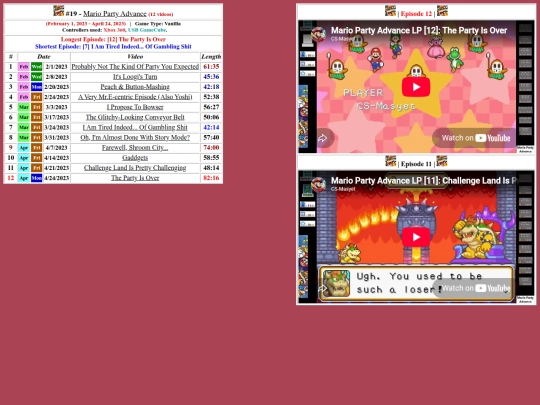Click the game icon right of Episode 12 heading

442,11
